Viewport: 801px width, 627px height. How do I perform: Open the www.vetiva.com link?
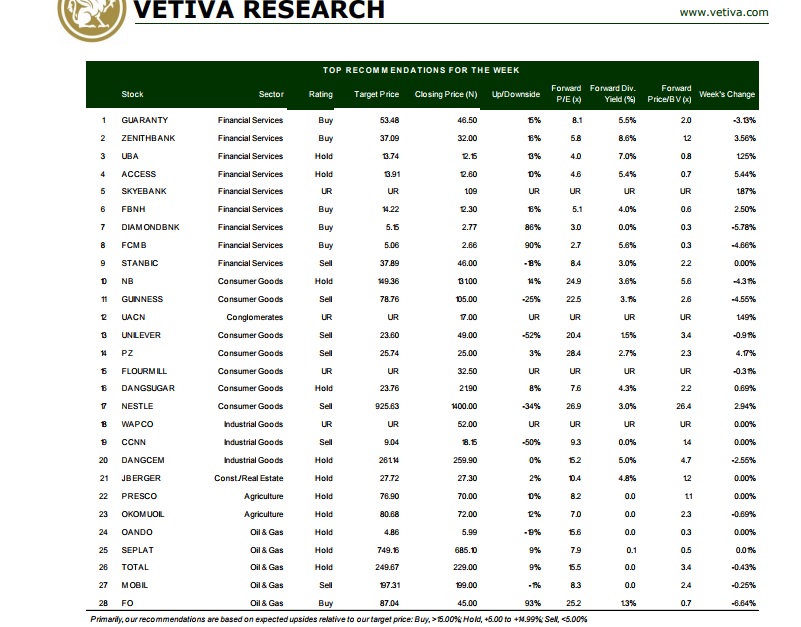pyautogui.click(x=723, y=12)
